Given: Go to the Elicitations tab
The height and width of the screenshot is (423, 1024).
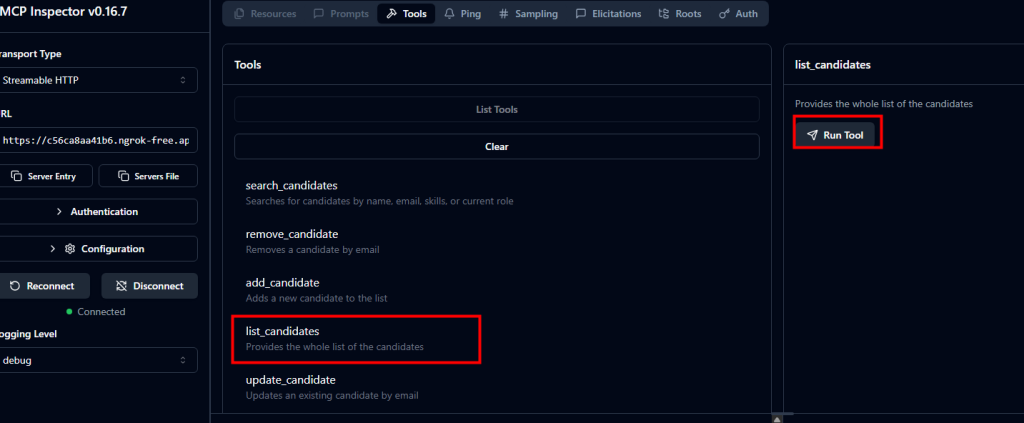Looking at the screenshot, I should pos(611,14).
